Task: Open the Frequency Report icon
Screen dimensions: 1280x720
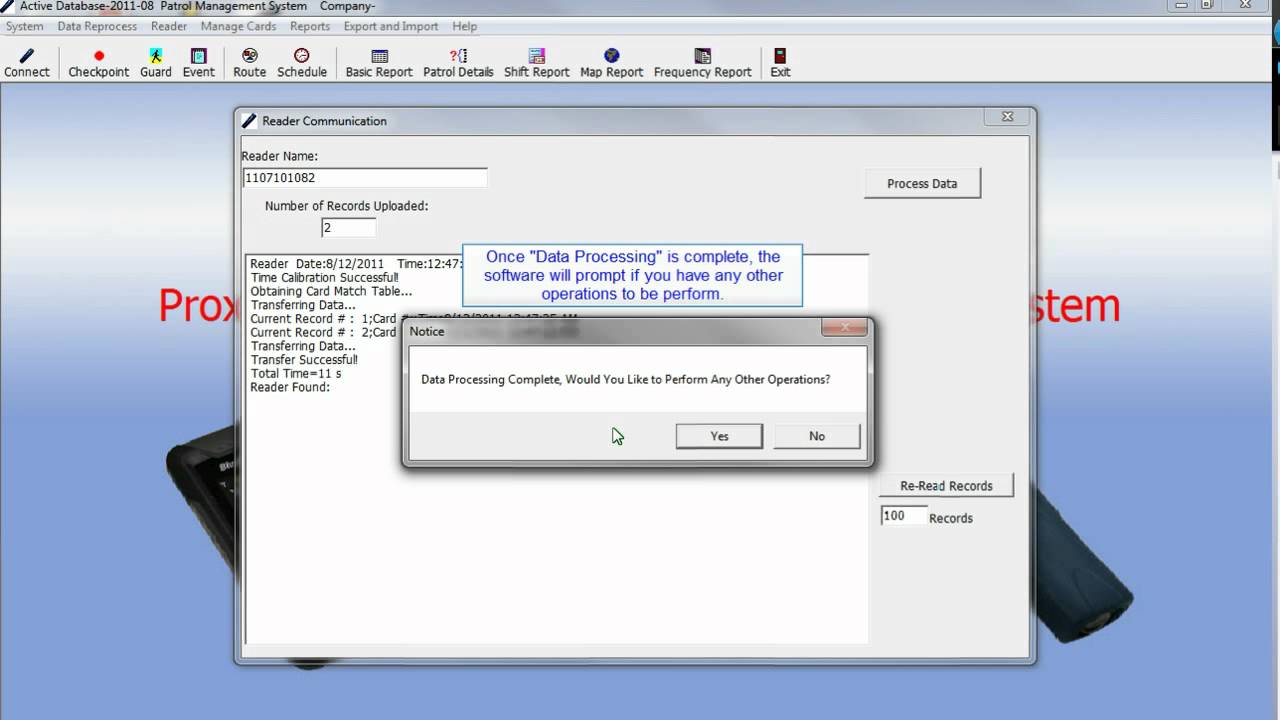Action: click(x=702, y=63)
